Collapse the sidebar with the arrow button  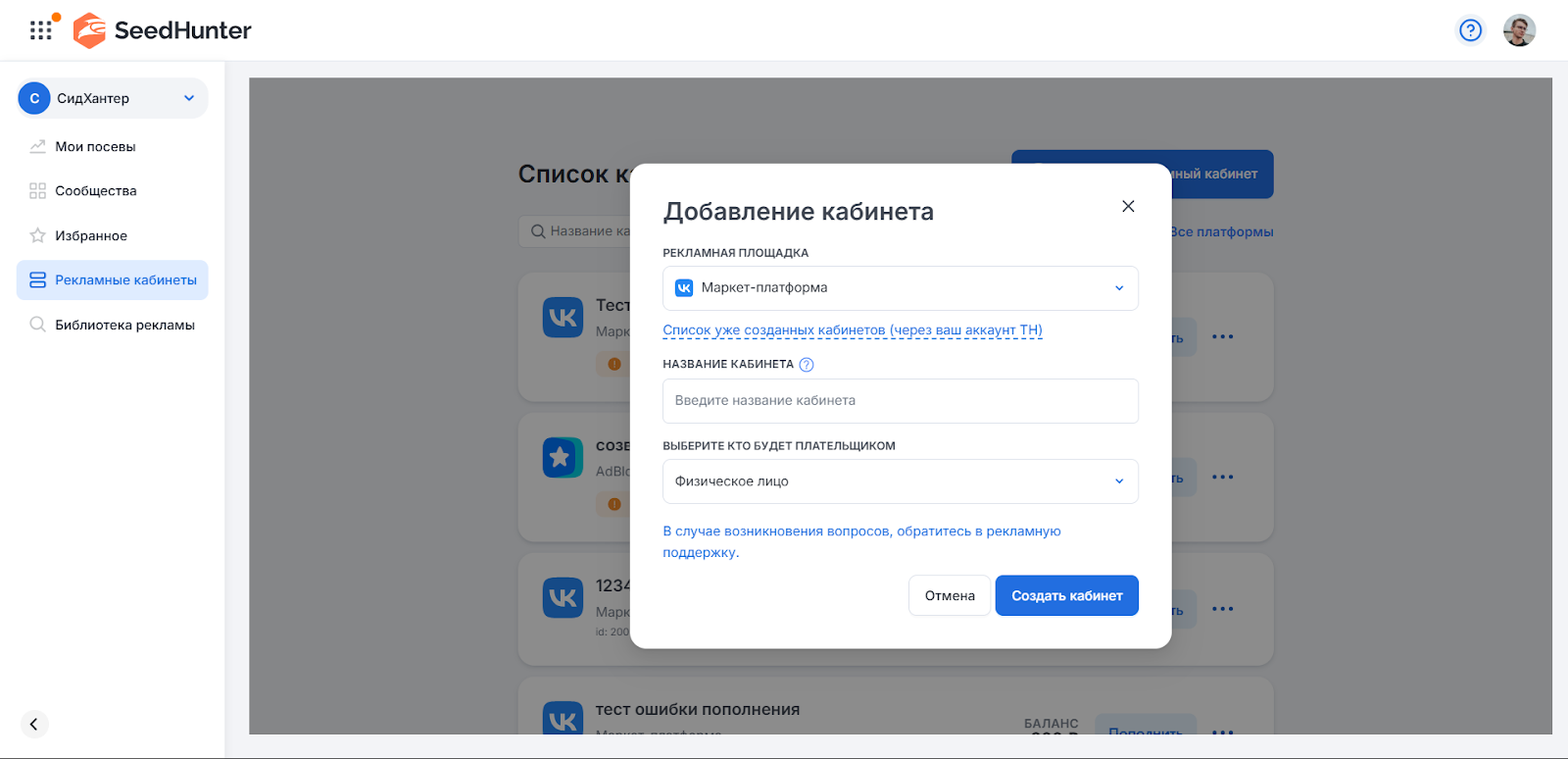coord(34,724)
